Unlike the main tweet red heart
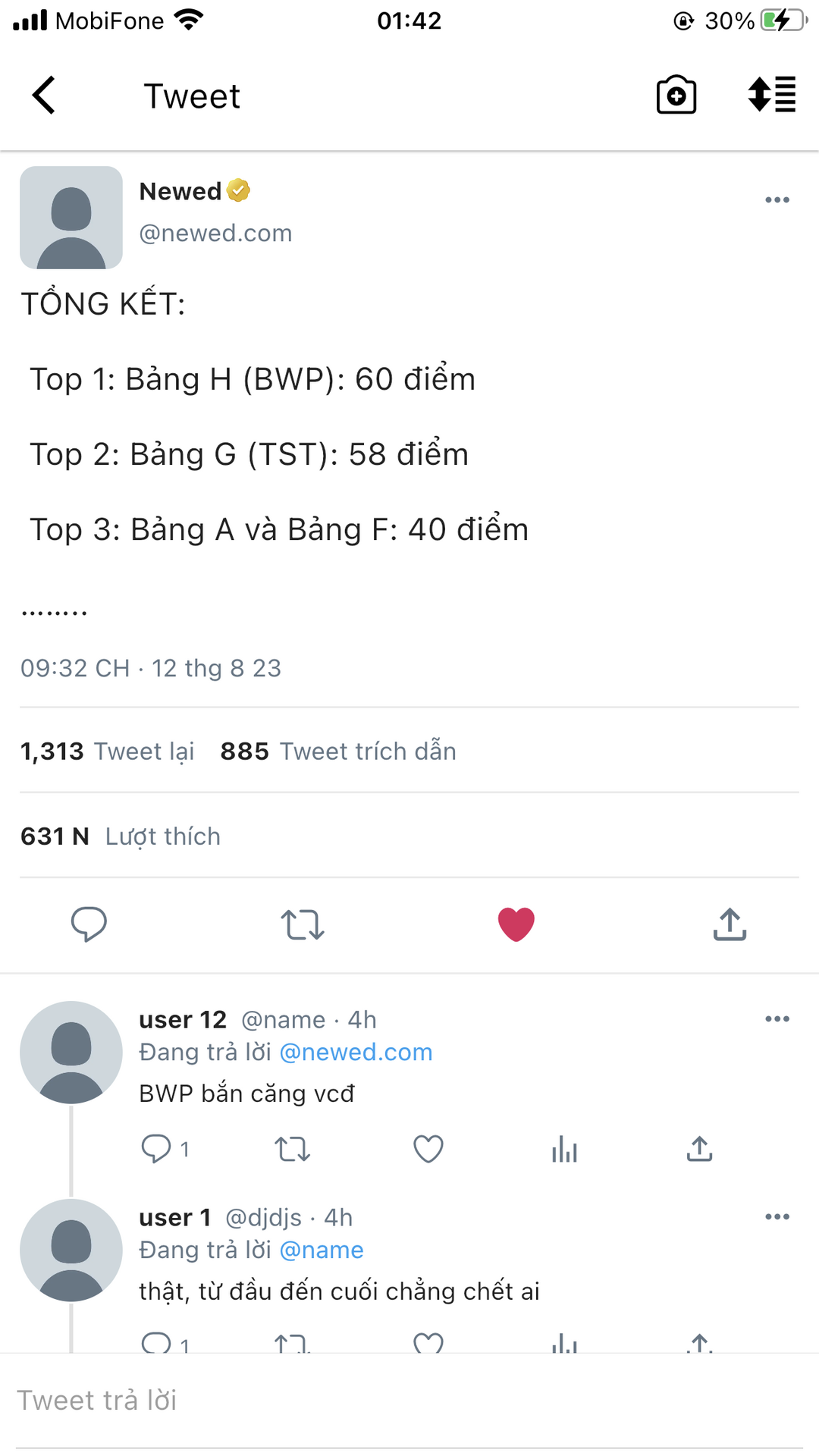The height and width of the screenshot is (1456, 819). coord(516,924)
